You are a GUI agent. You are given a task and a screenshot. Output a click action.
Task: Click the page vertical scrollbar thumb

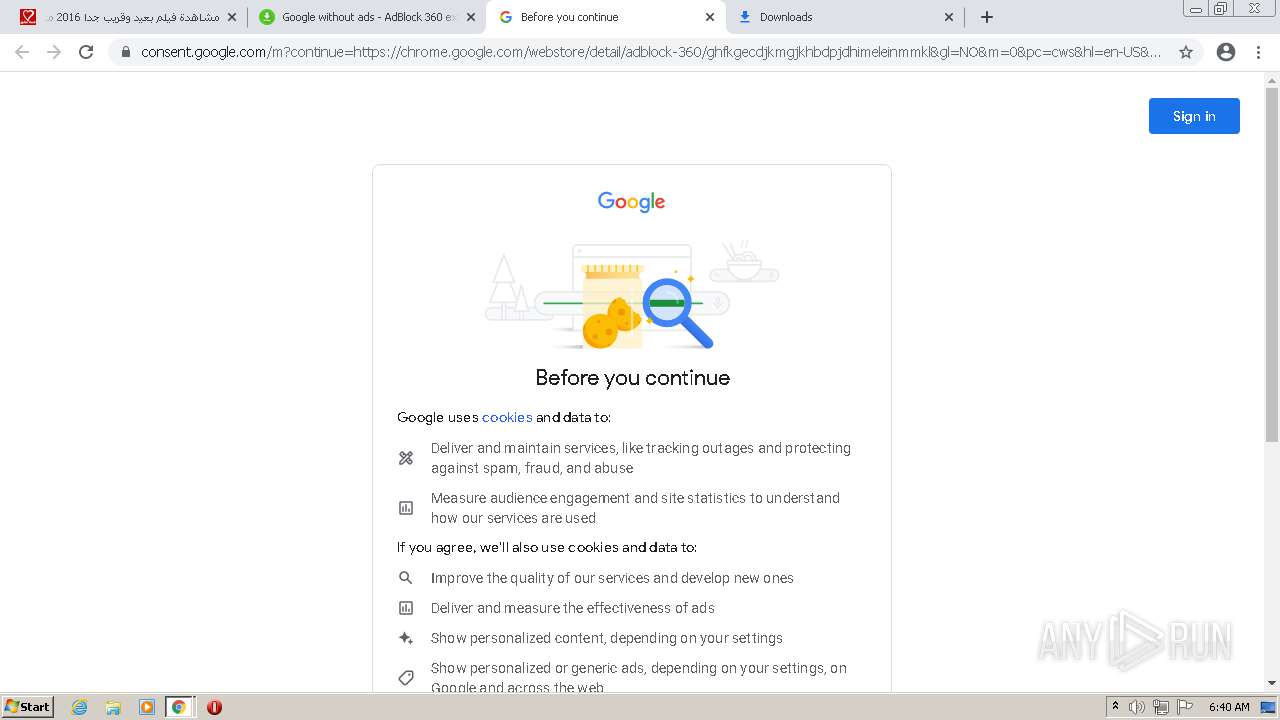click(x=1272, y=265)
